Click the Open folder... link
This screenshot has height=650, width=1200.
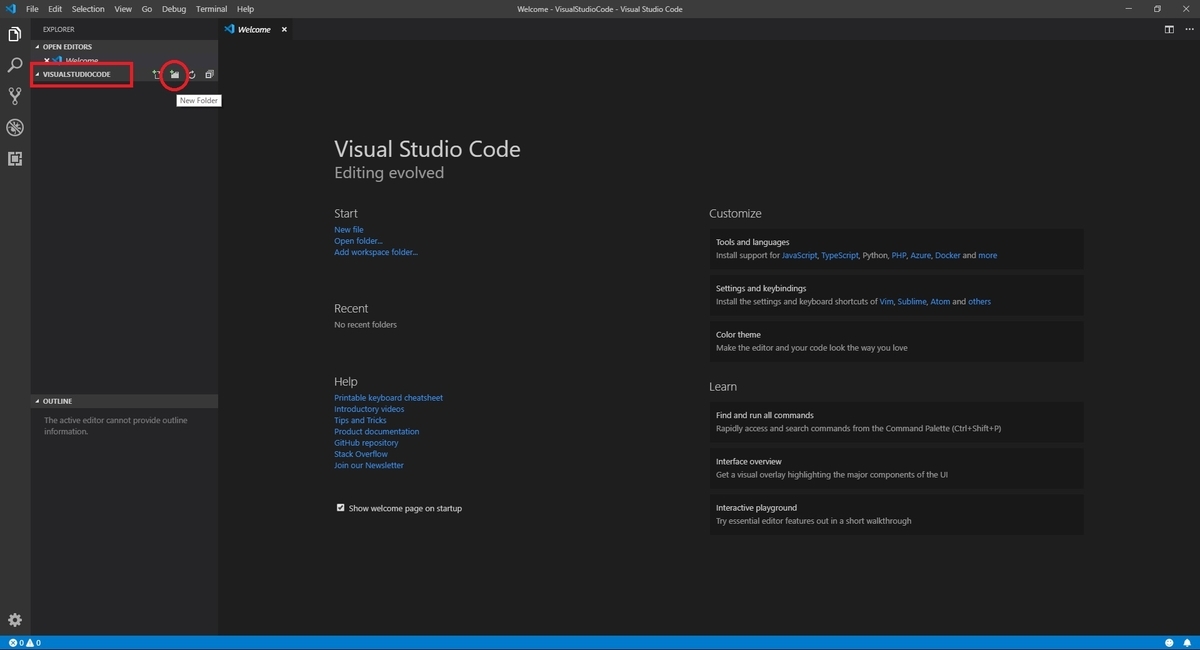[358, 241]
